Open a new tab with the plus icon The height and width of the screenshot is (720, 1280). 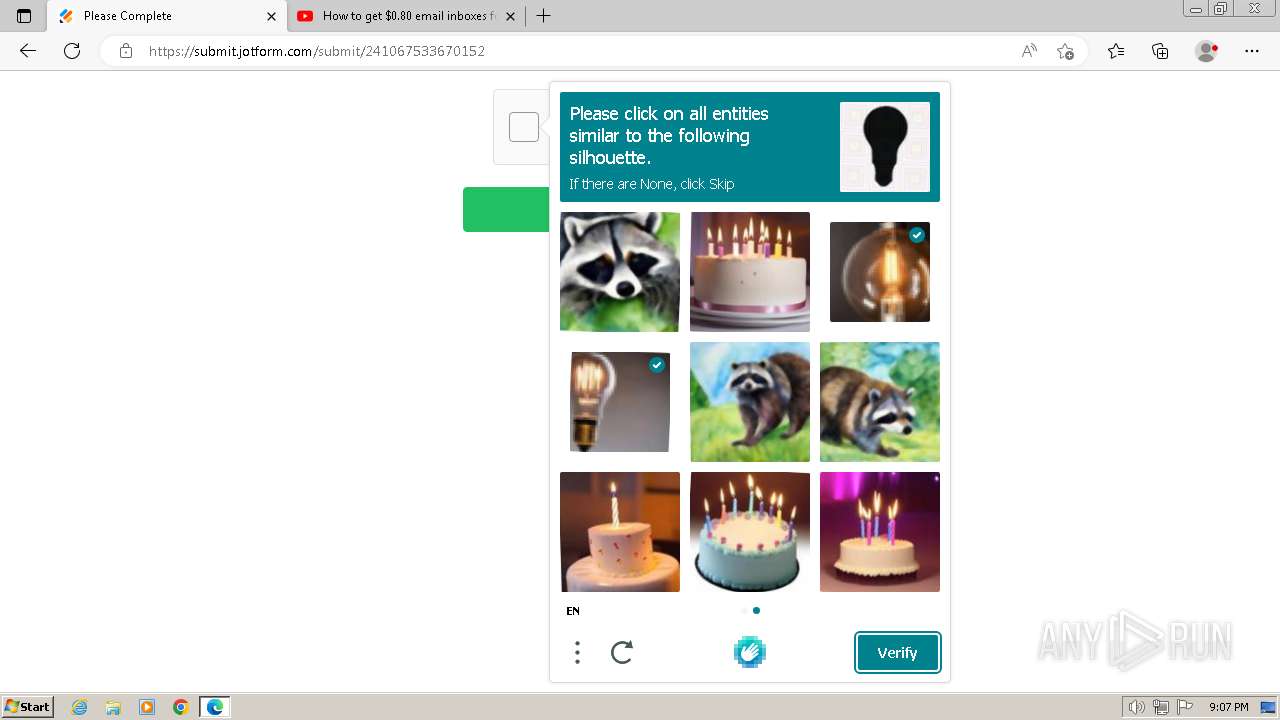tap(543, 16)
